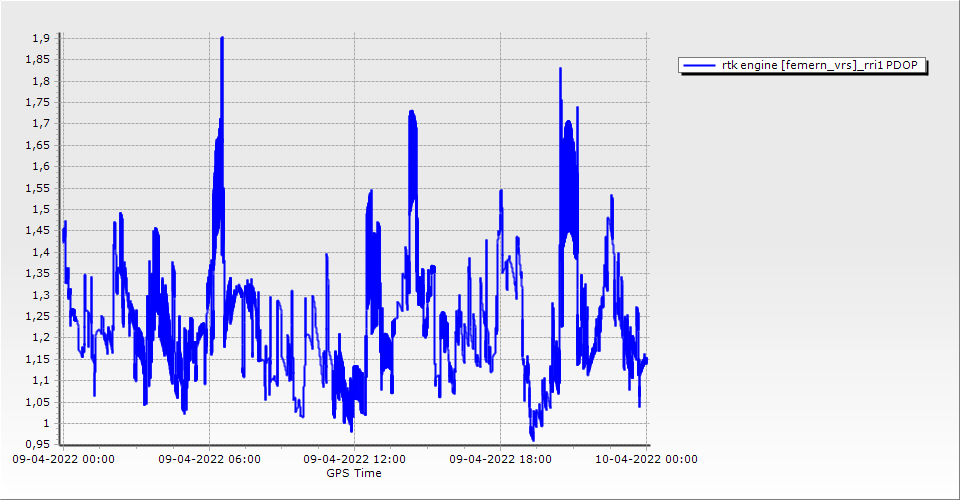Click the 09-04-2022 06:00 time axis label
Viewport: 960px width, 500px height.
[208, 460]
